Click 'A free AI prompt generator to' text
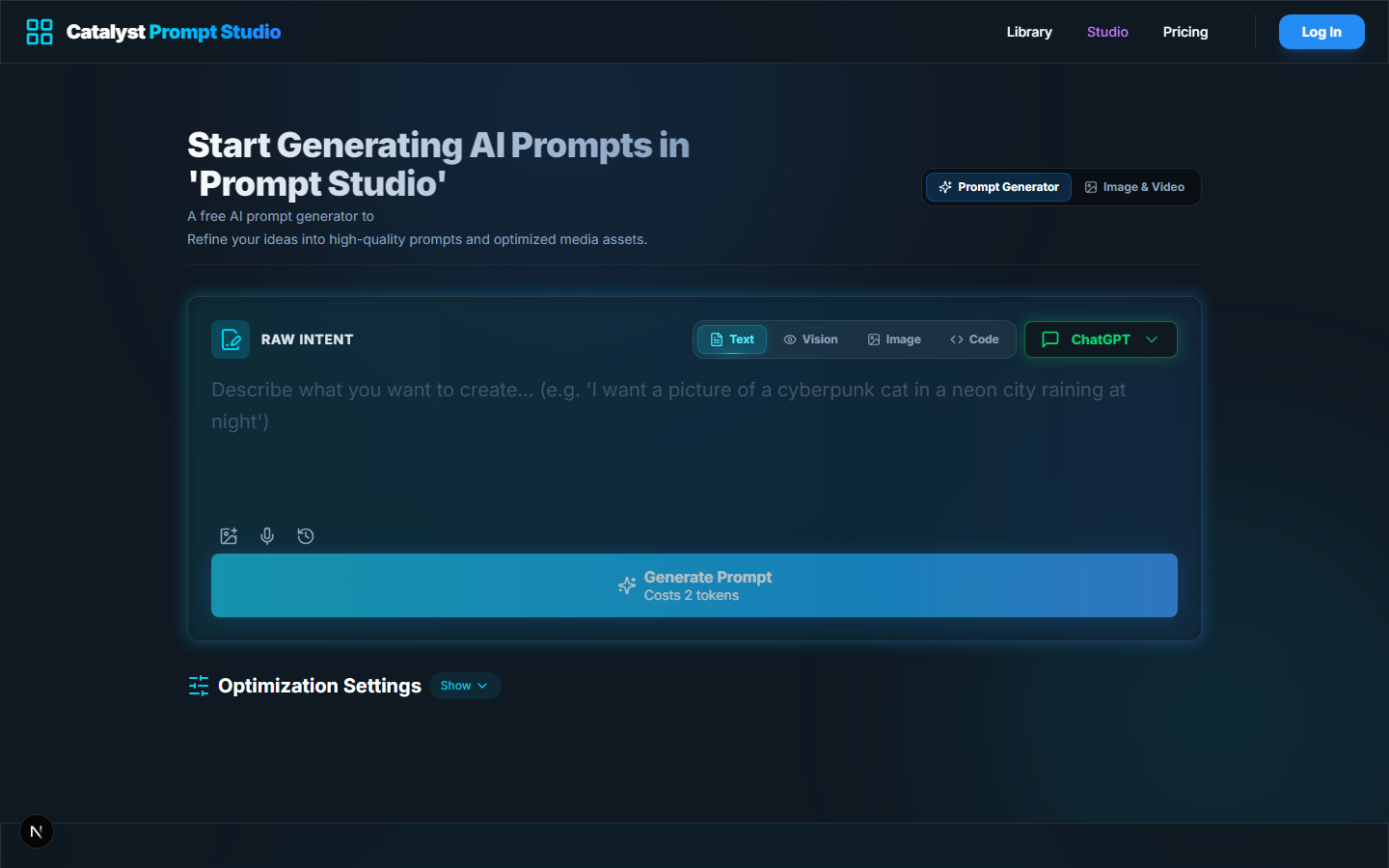 click(x=281, y=216)
